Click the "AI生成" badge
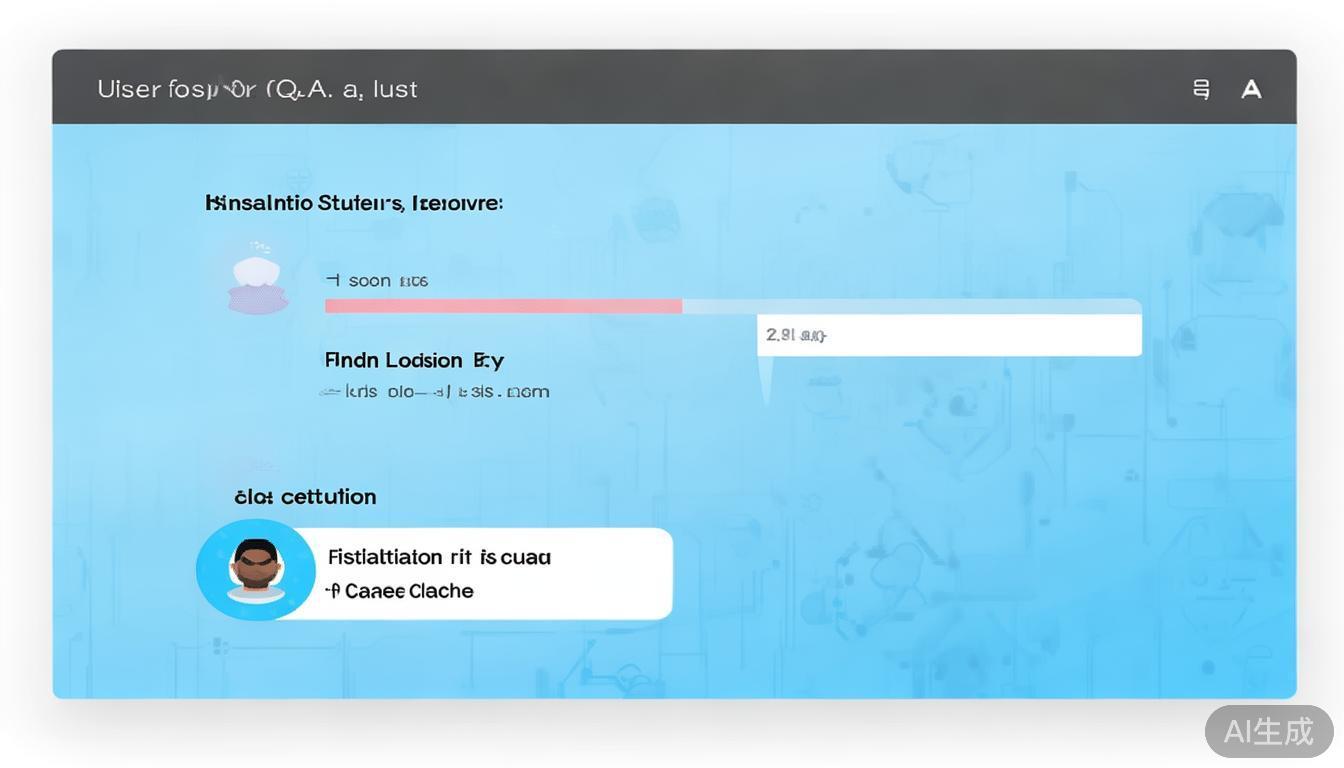Screen dimensions: 1344x768 [x=1269, y=731]
